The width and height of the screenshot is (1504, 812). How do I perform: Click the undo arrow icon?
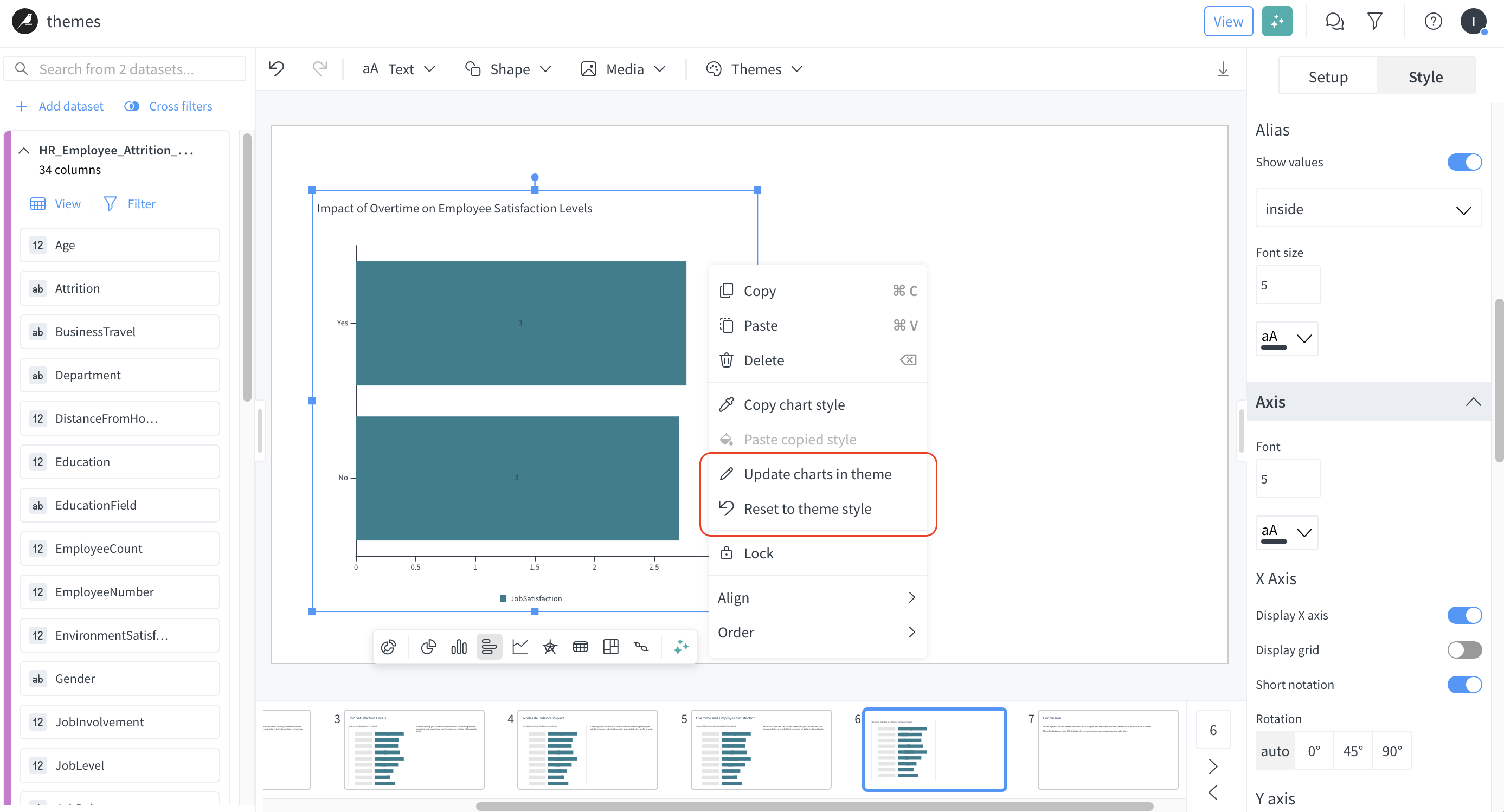click(x=276, y=69)
